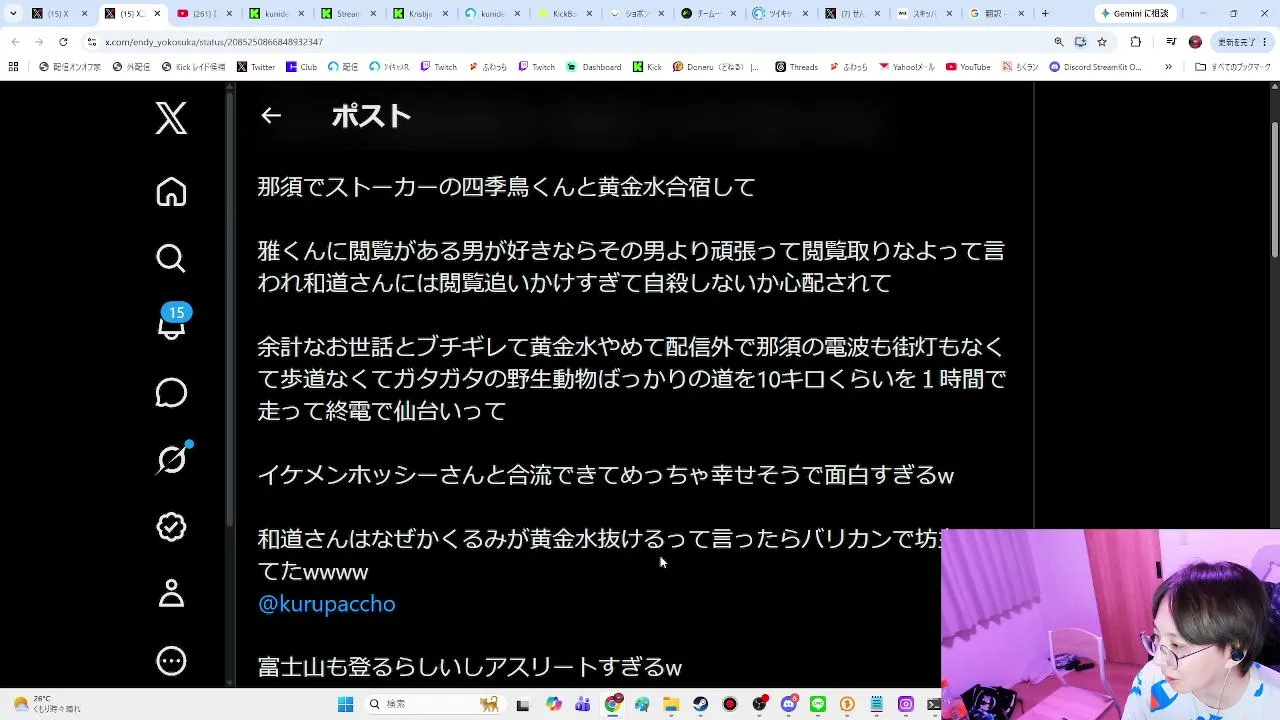1280x720 pixels.
Task: Open X search from the sidebar magnifier
Action: (x=171, y=258)
